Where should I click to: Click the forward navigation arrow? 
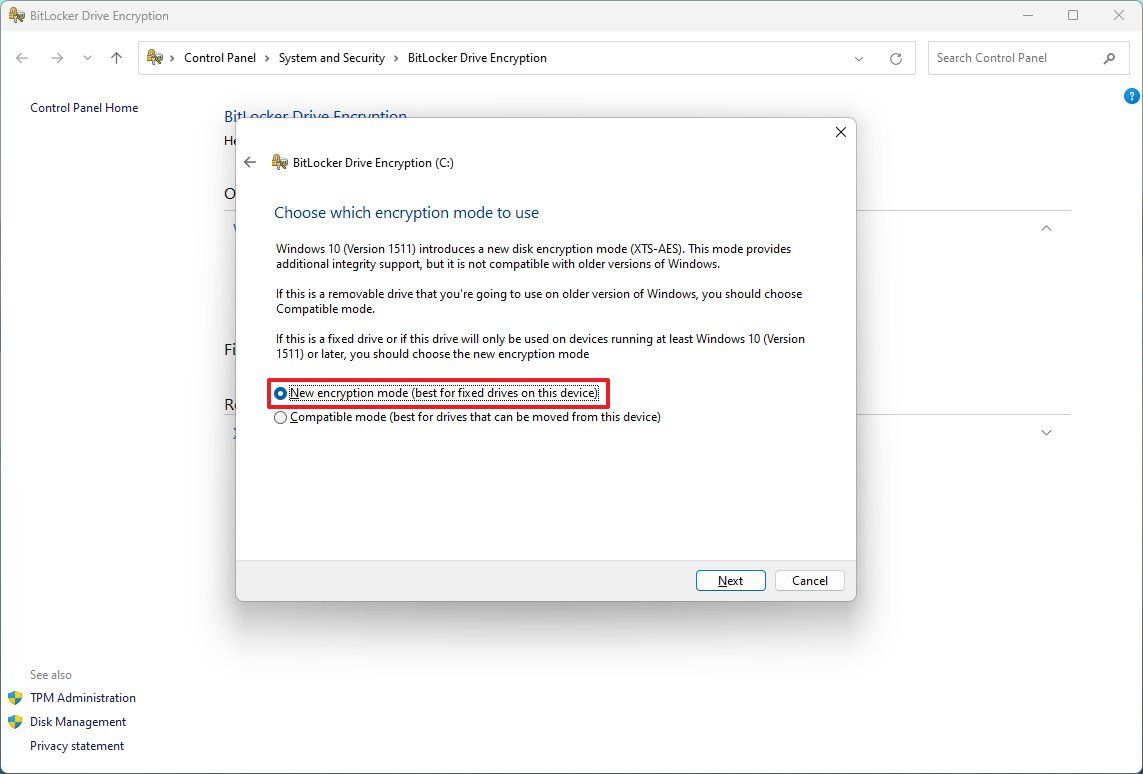[57, 58]
